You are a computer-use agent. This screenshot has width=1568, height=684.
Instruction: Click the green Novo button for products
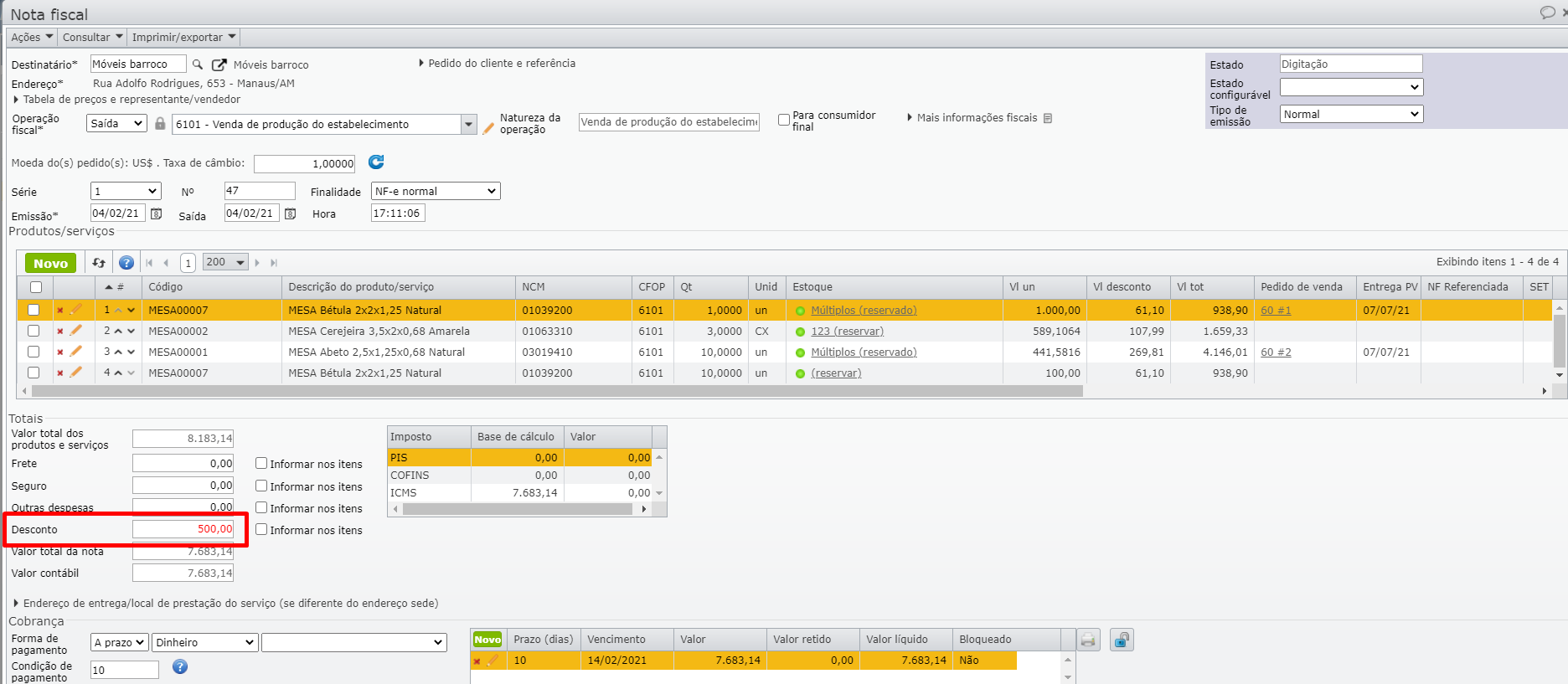tap(51, 263)
